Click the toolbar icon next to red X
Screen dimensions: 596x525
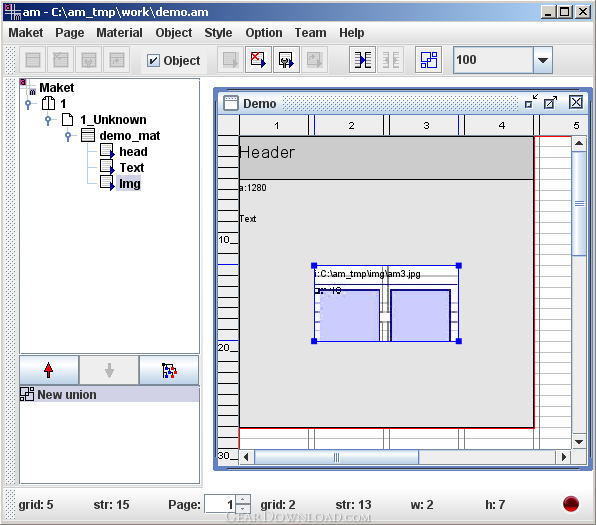287,60
